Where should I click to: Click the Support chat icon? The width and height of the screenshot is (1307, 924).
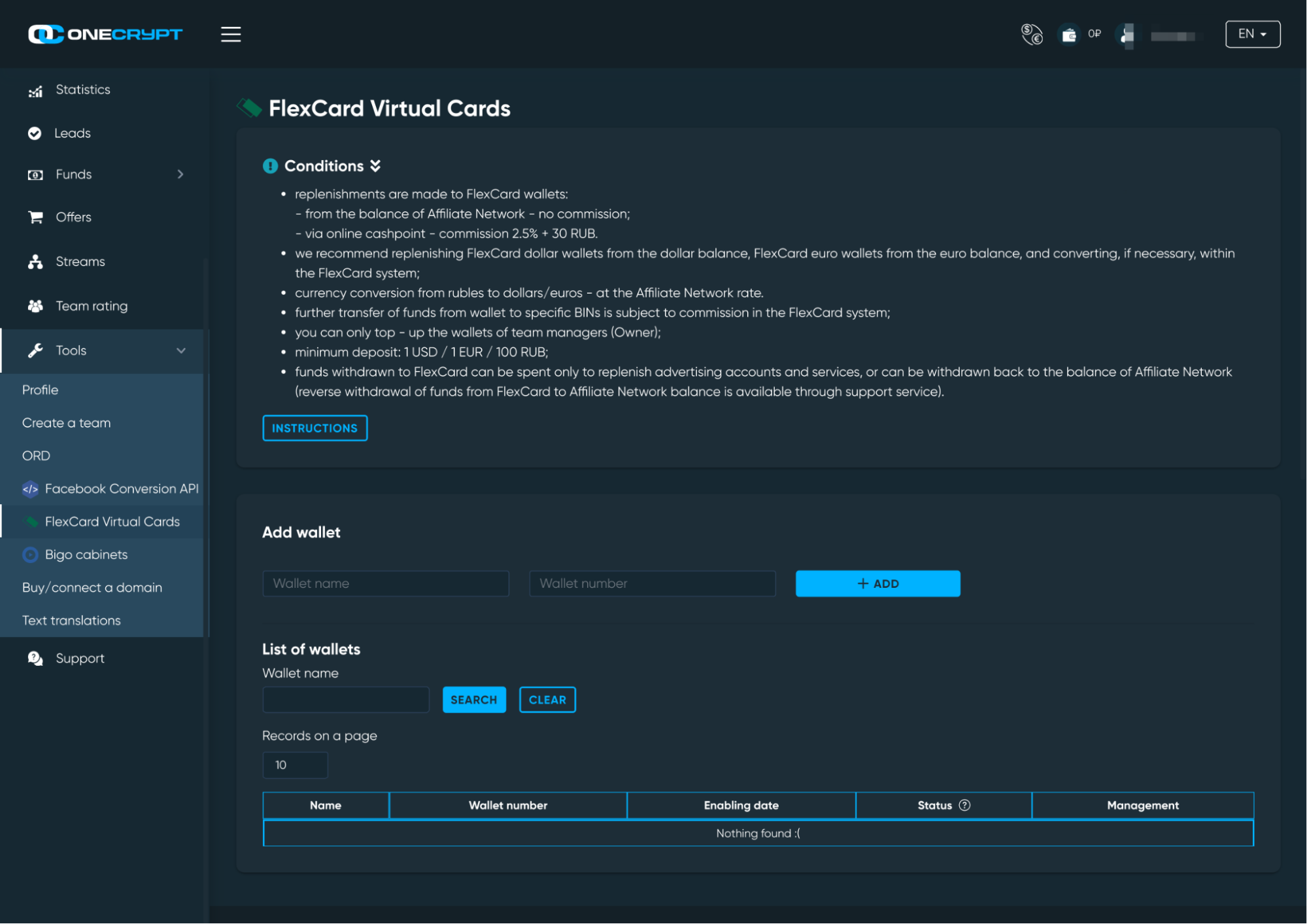pos(35,659)
